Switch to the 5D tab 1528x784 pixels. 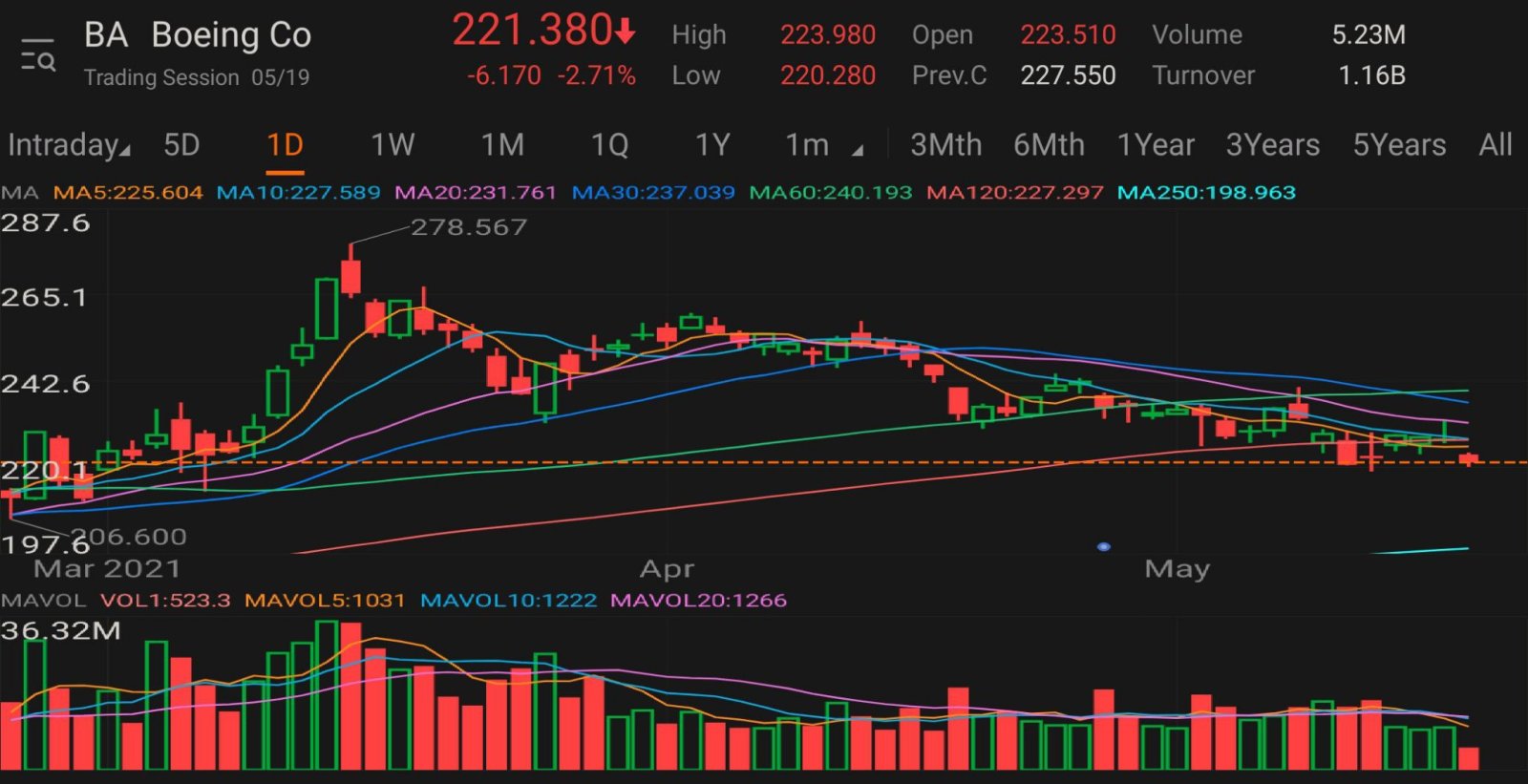coord(181,145)
